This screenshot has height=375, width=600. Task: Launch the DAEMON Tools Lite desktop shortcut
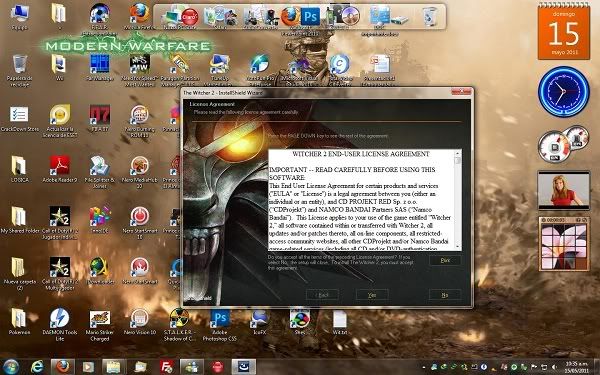60,324
